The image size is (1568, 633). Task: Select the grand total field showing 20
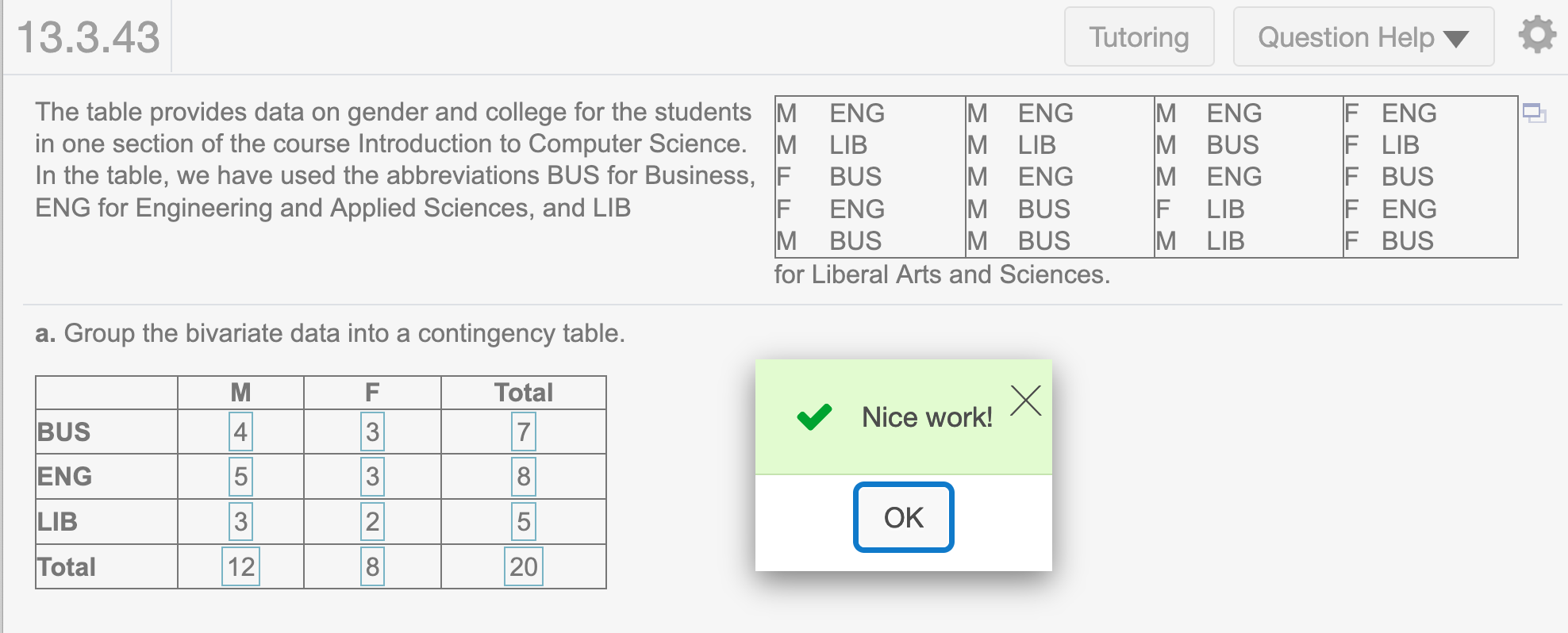[x=524, y=566]
